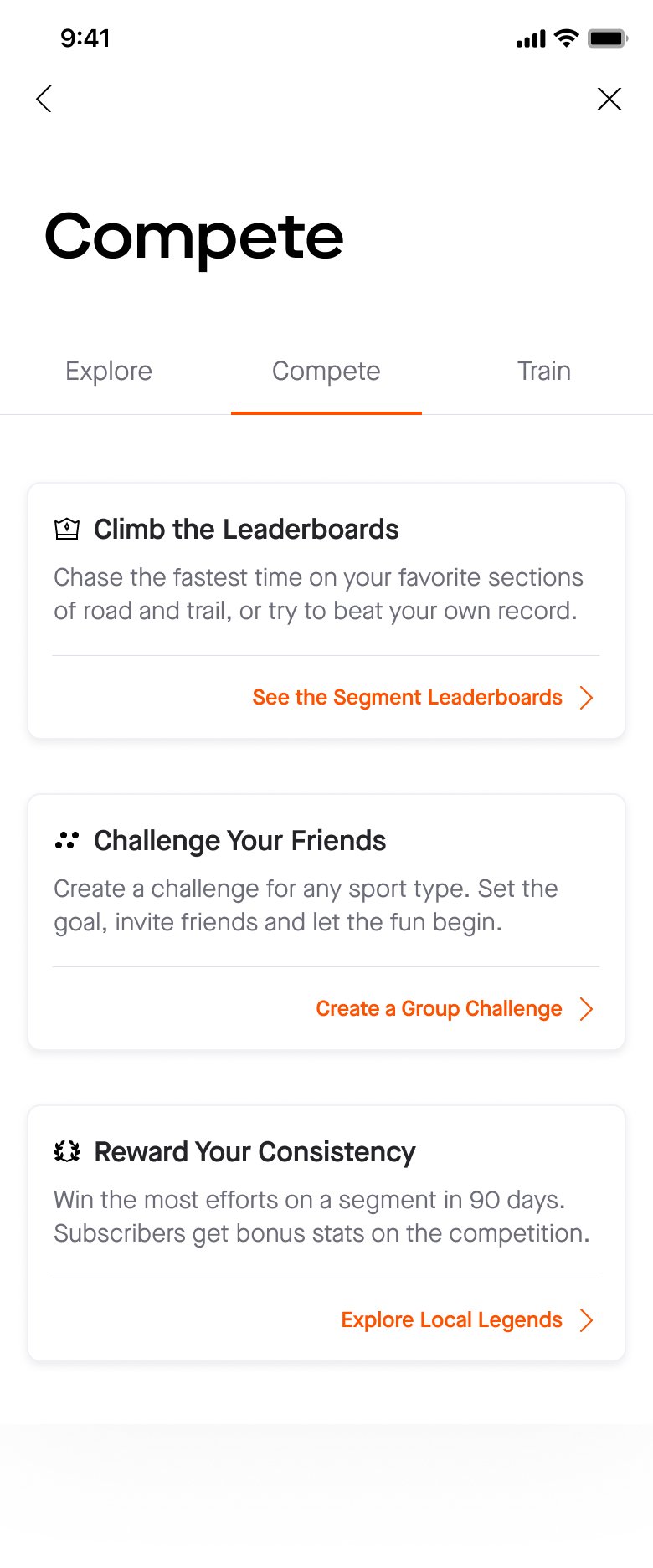
Task: Tap the Climb the Leaderboards card heading
Action: pos(246,529)
